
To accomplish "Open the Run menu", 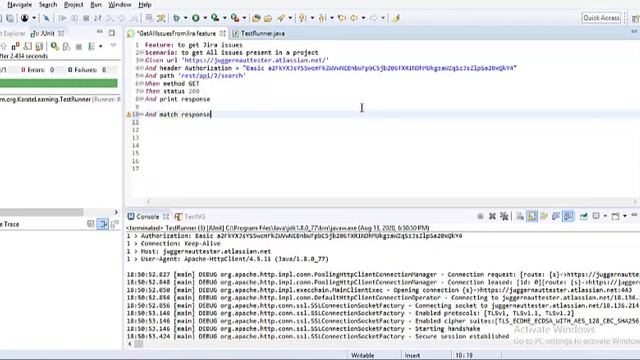I will (x=96, y=5).
